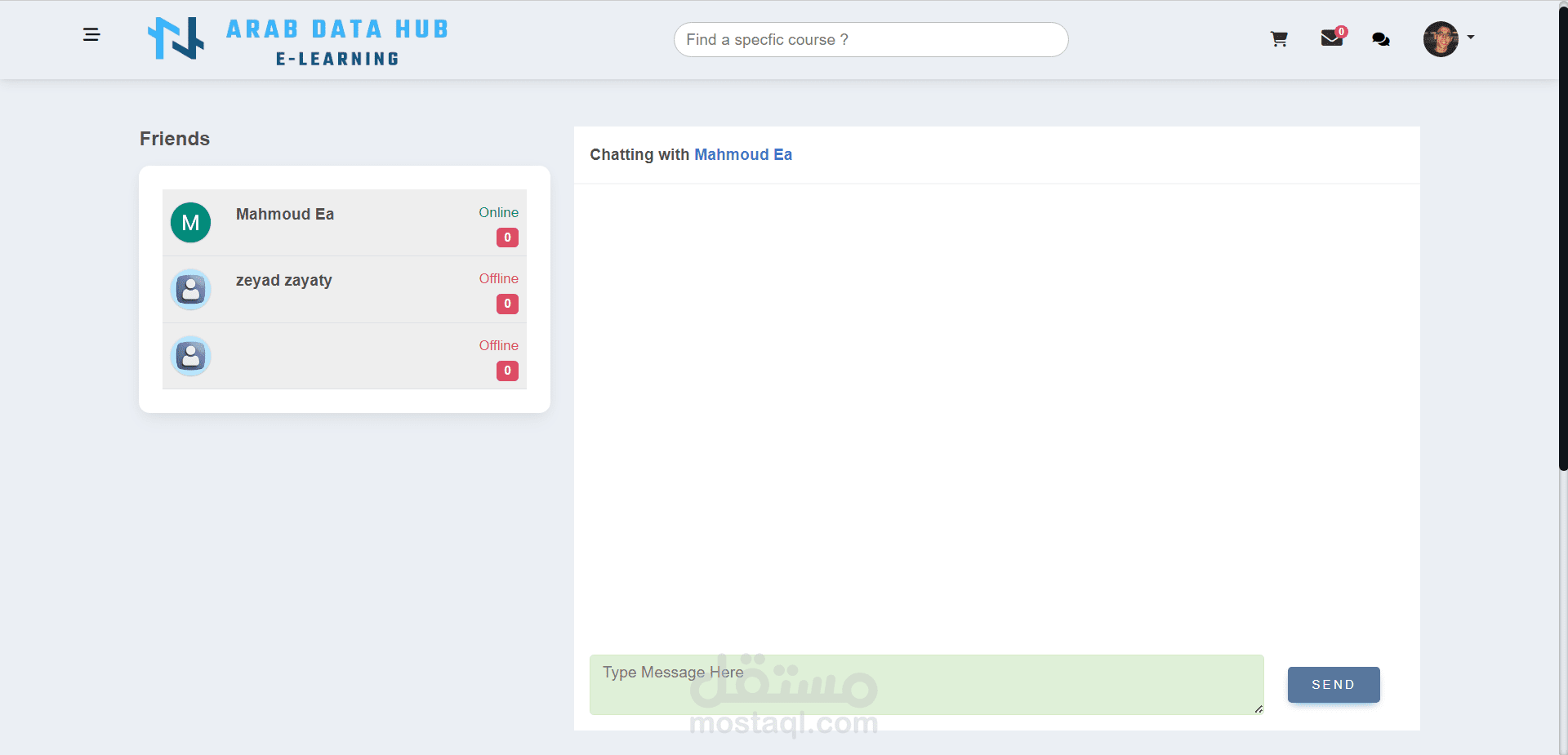
Task: Send the message with SEND button
Action: tap(1334, 685)
